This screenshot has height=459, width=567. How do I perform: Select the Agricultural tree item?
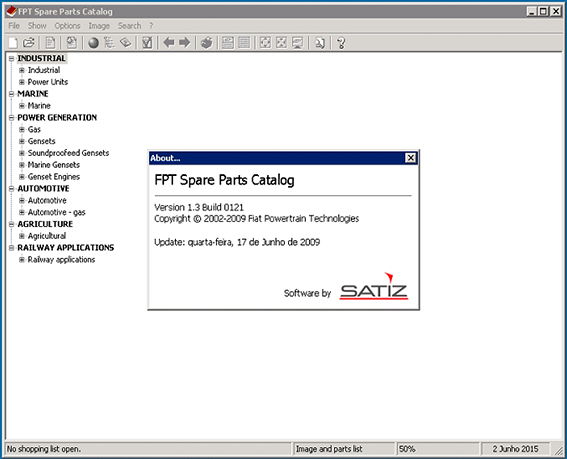pyautogui.click(x=47, y=236)
